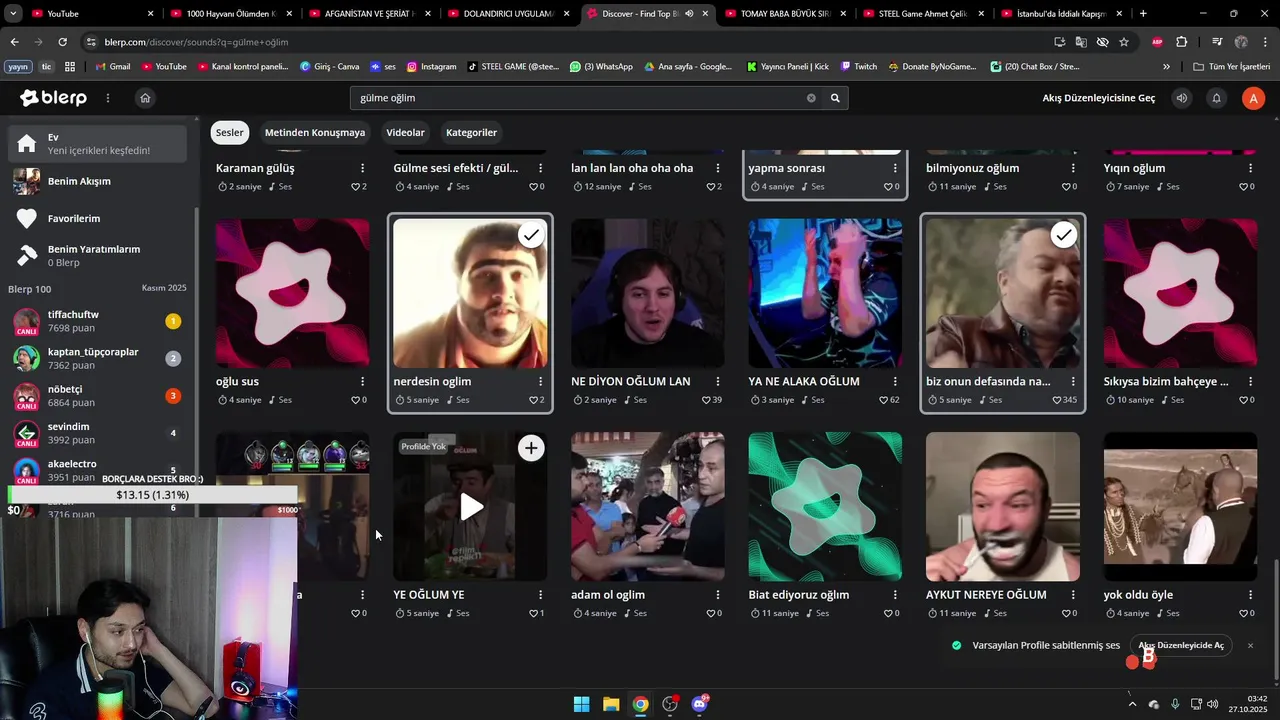Open the profile avatar menu
The image size is (1280, 720).
coord(1253,98)
